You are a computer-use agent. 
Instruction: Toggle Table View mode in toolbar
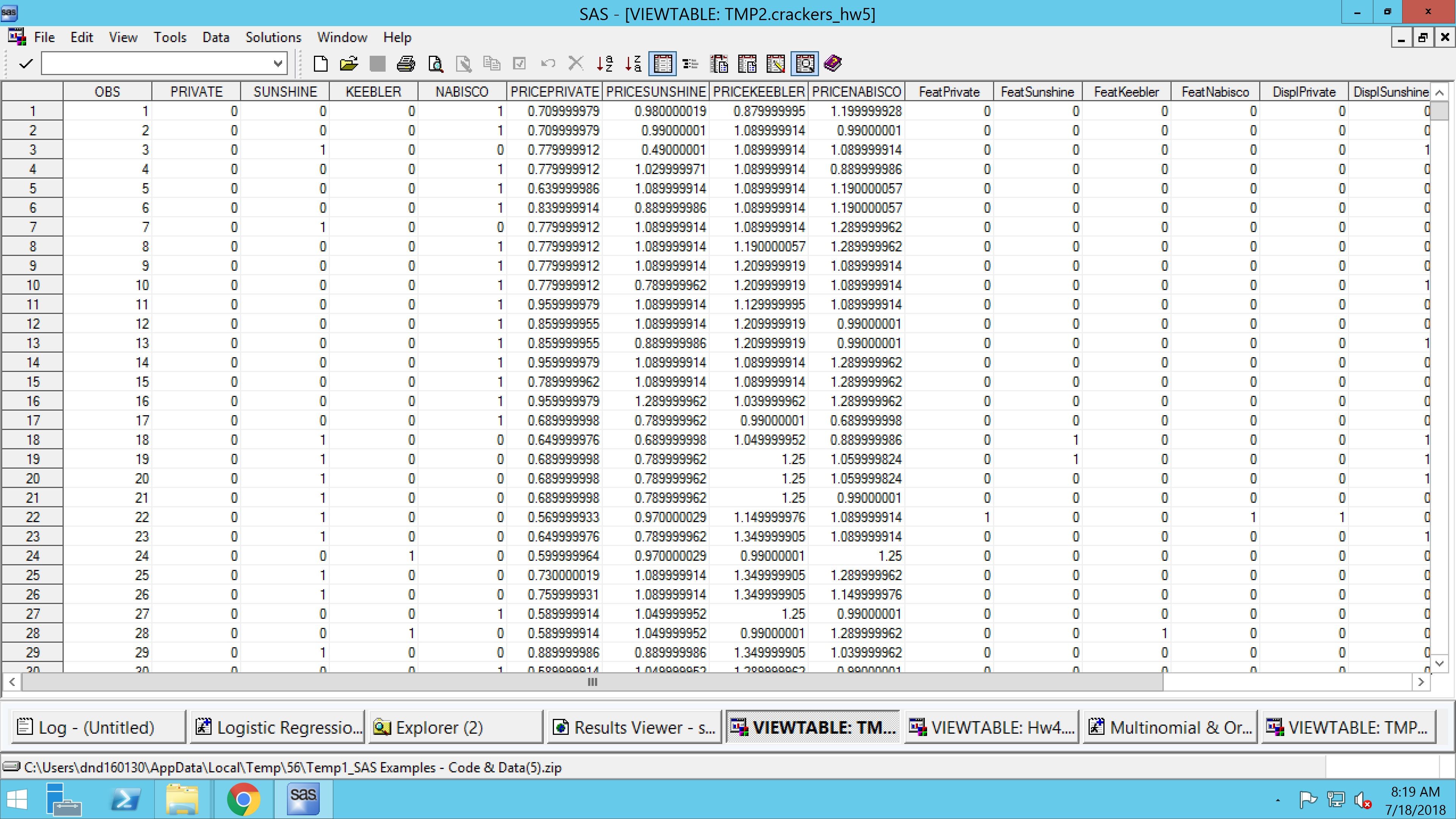pos(662,64)
